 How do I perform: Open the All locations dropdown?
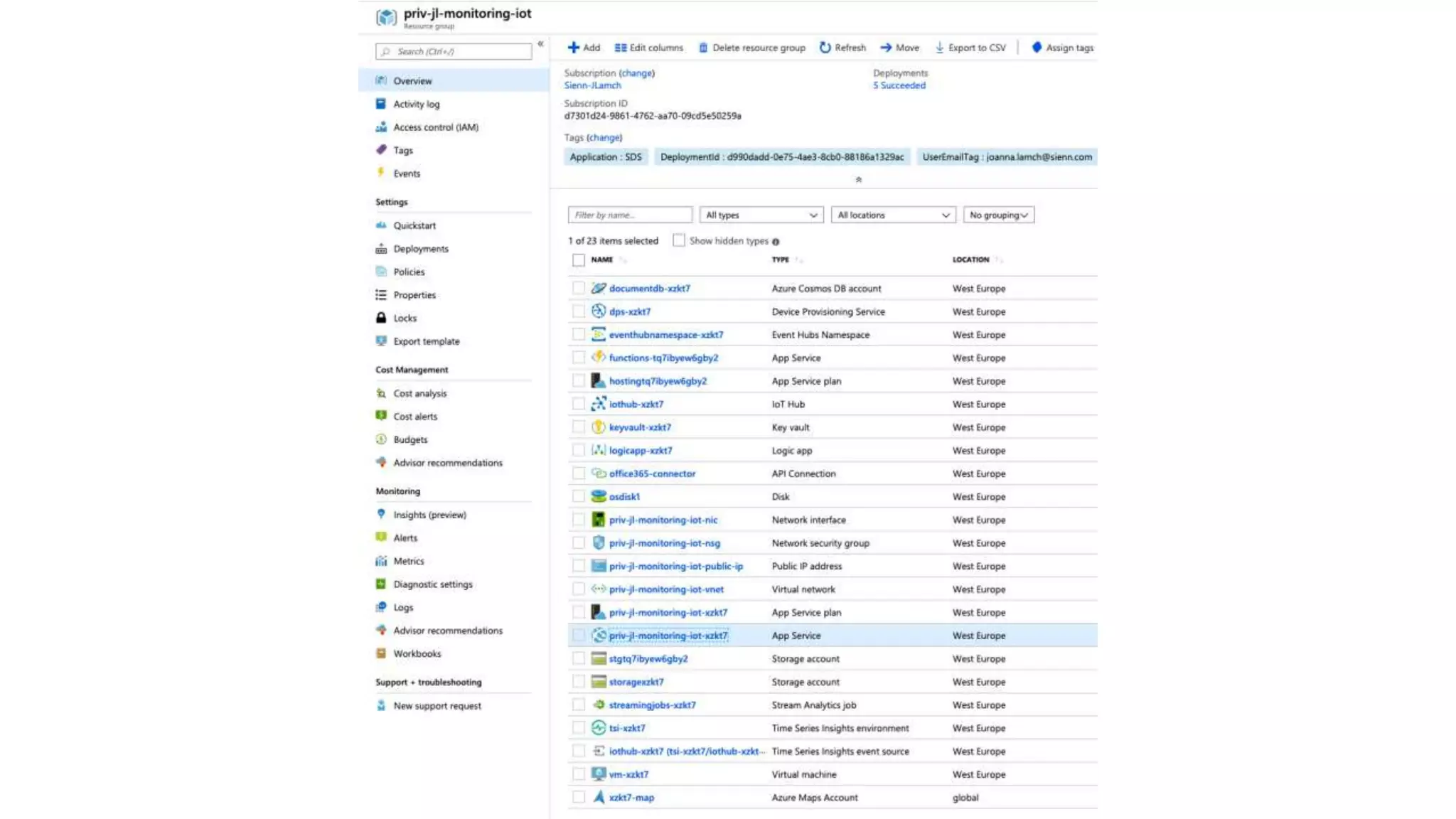coord(893,215)
